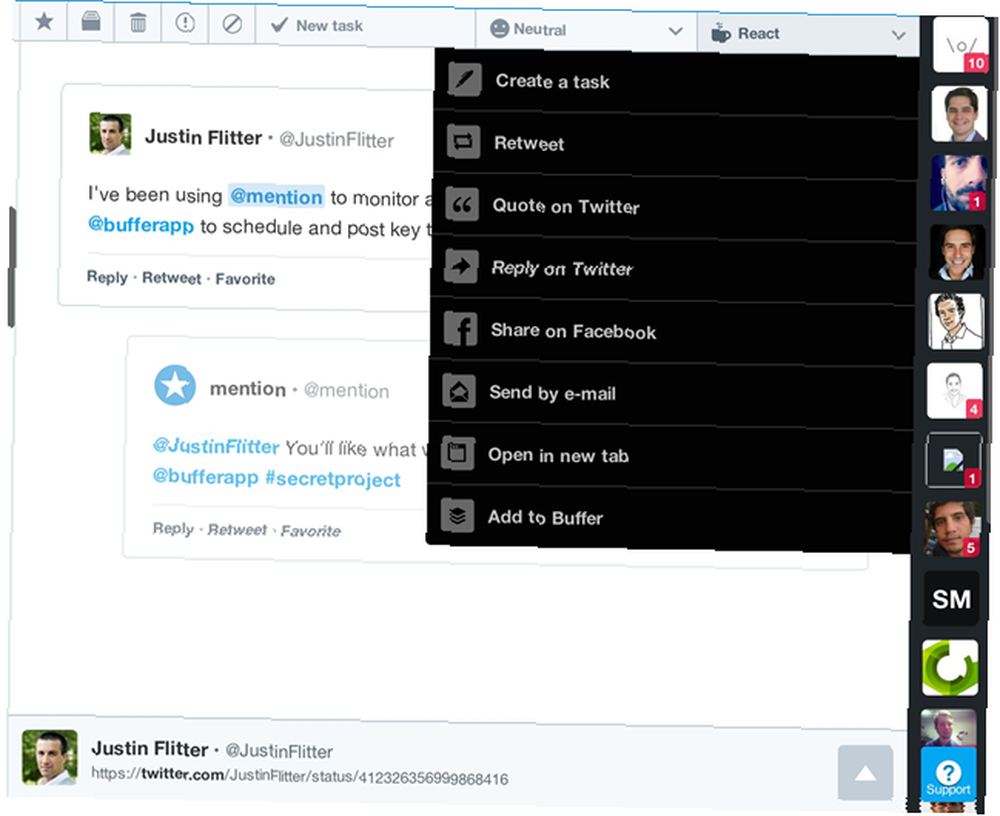Choose Create a task menu entry
Viewport: 1000px width, 816px height.
(676, 82)
